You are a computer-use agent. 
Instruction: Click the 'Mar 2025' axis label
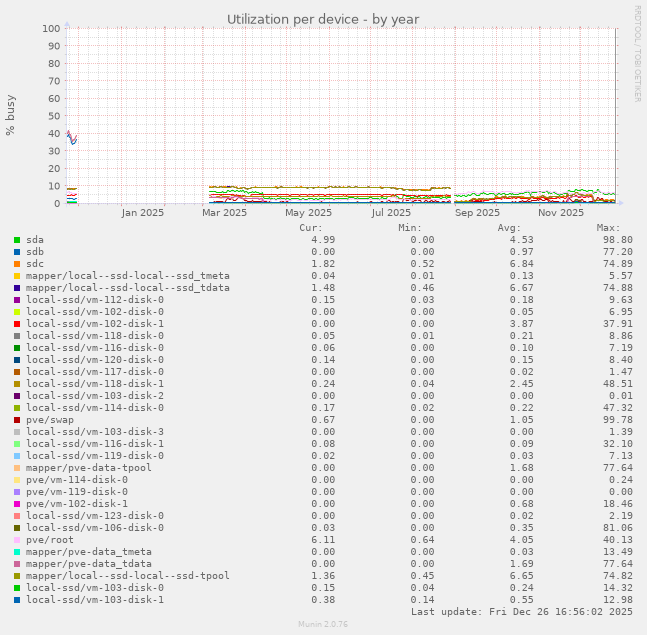point(224,213)
